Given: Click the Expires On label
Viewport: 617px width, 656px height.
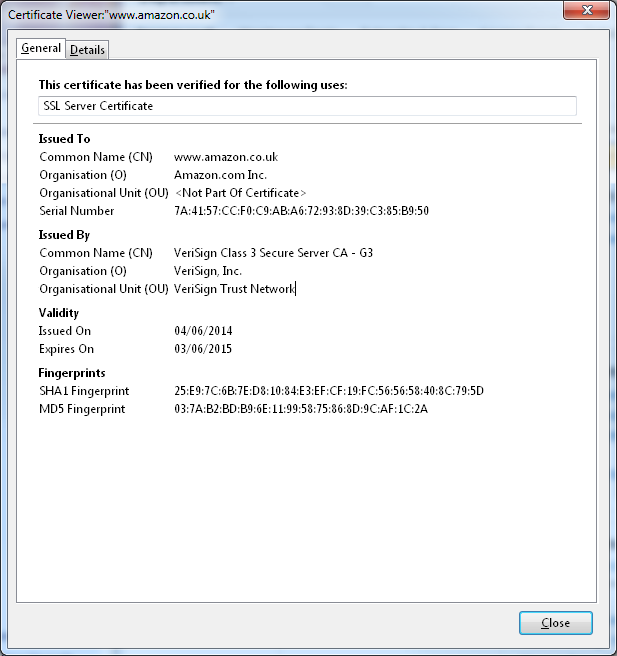Looking at the screenshot, I should pyautogui.click(x=67, y=349).
